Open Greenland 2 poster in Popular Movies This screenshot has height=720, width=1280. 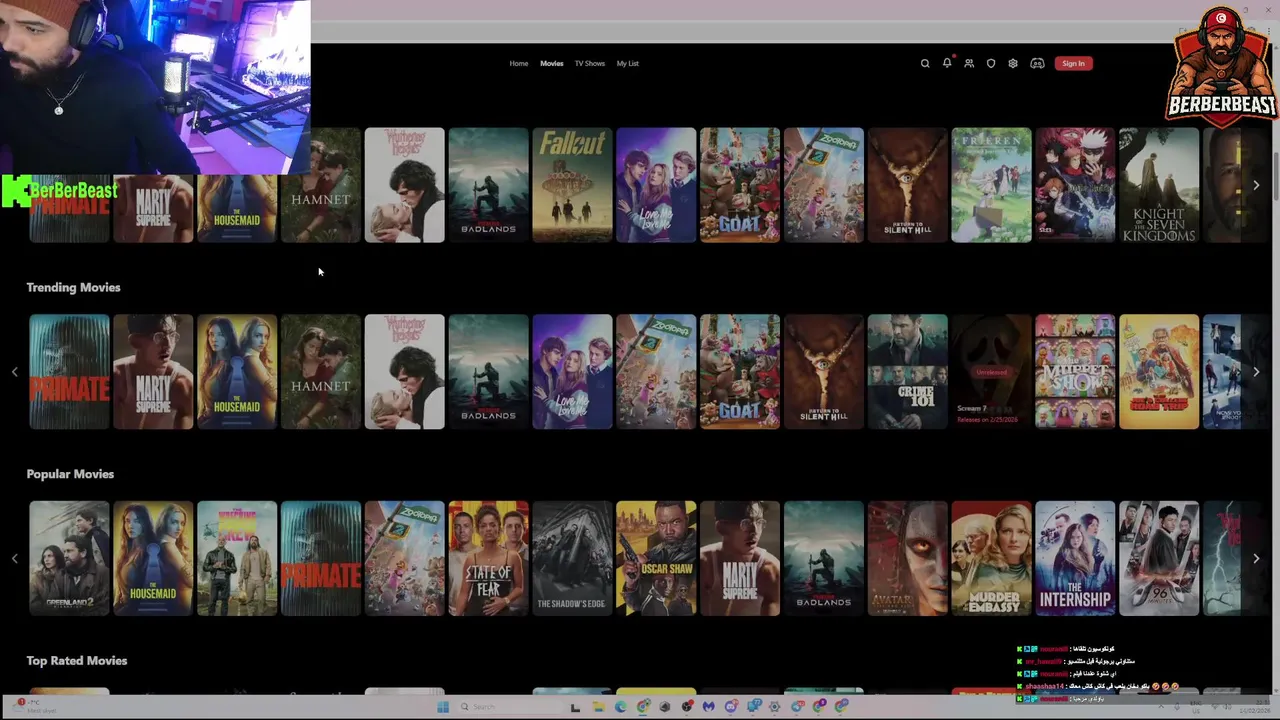coord(69,559)
